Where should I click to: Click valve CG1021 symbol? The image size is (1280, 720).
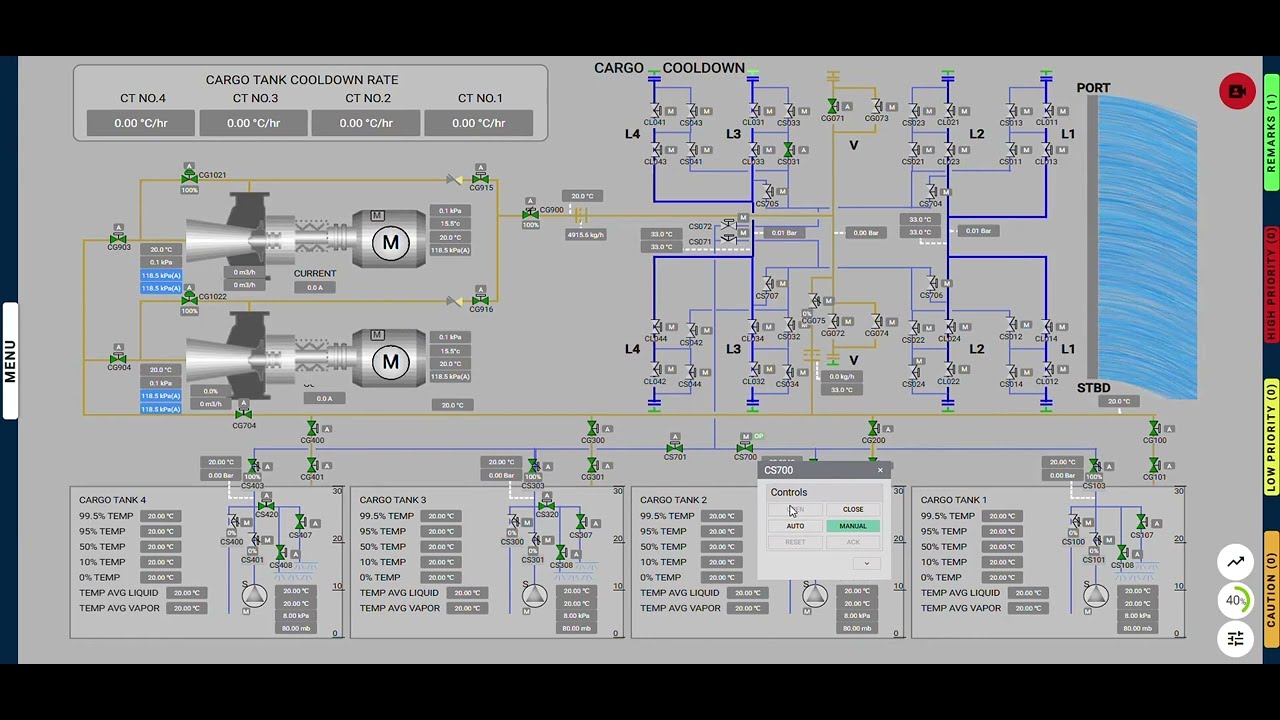pos(189,177)
